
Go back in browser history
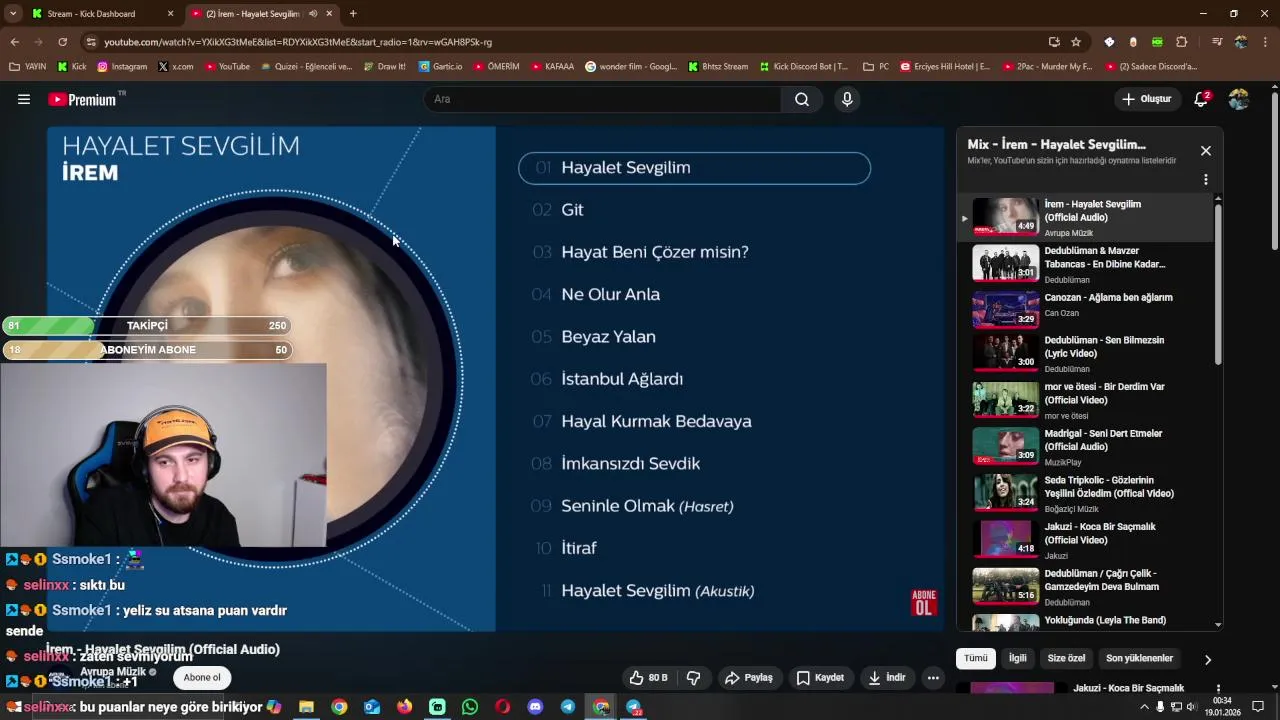14,42
